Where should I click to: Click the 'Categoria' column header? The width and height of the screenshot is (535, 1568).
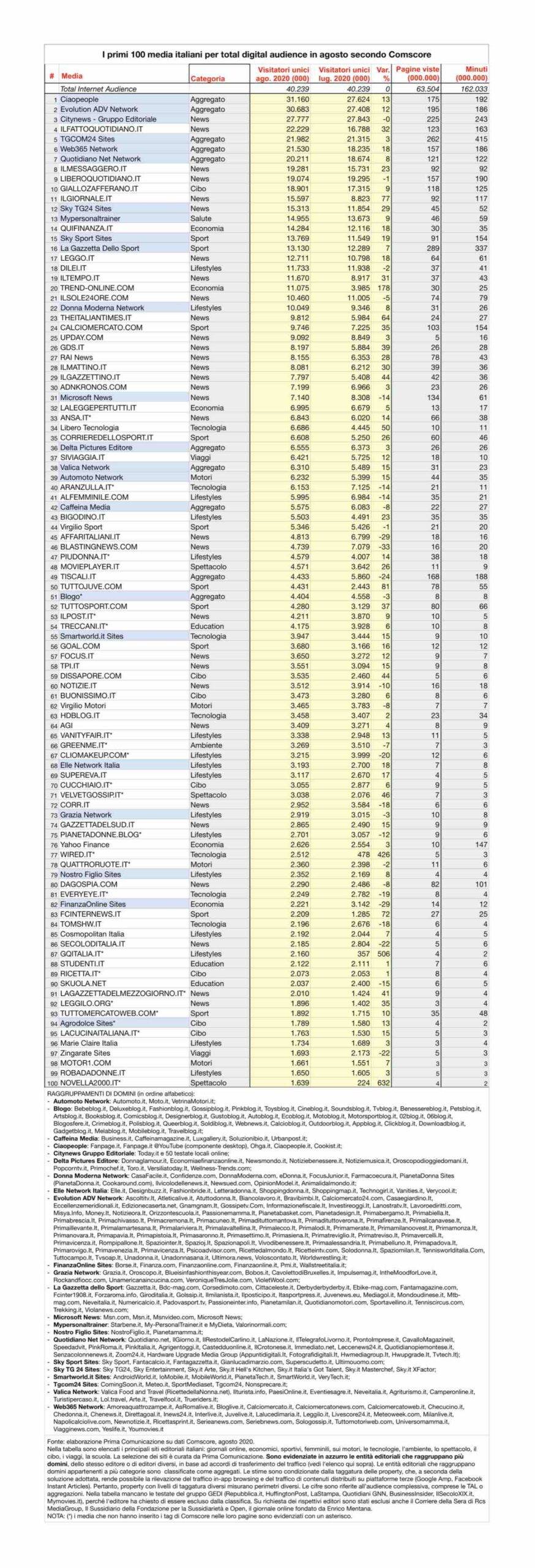[x=208, y=78]
